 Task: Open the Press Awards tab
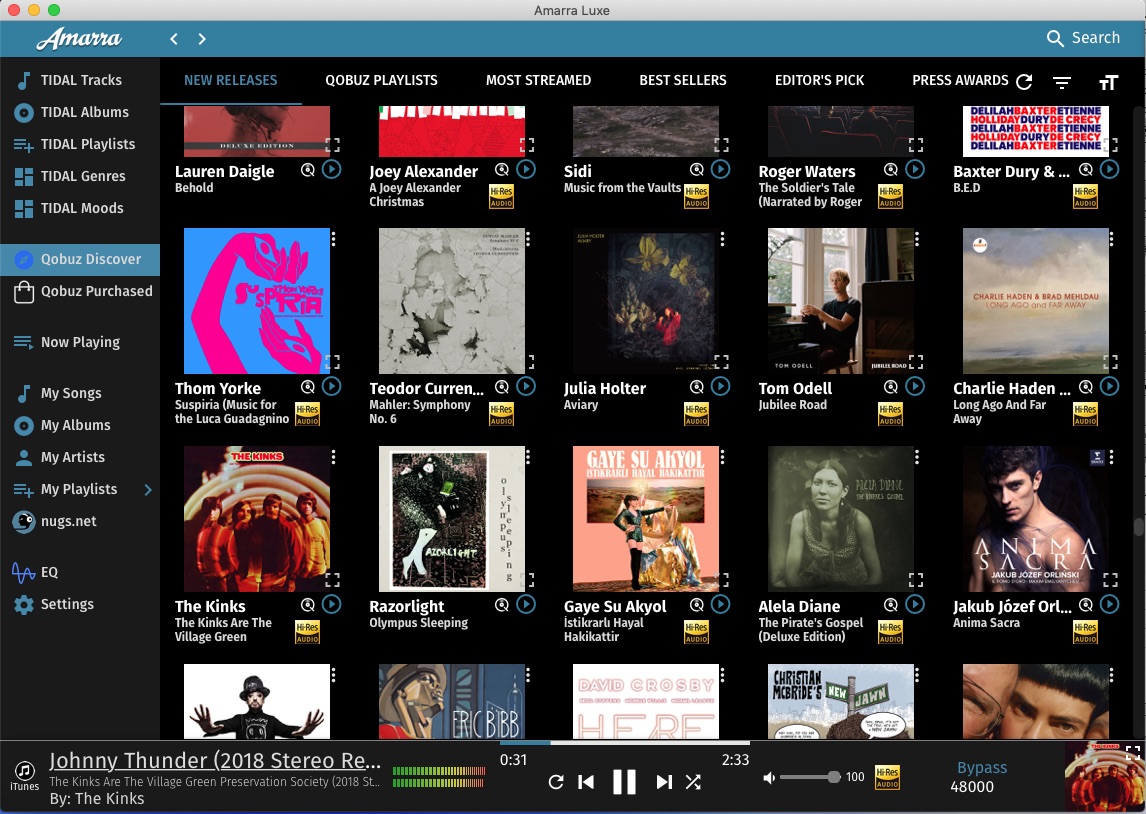(x=960, y=80)
